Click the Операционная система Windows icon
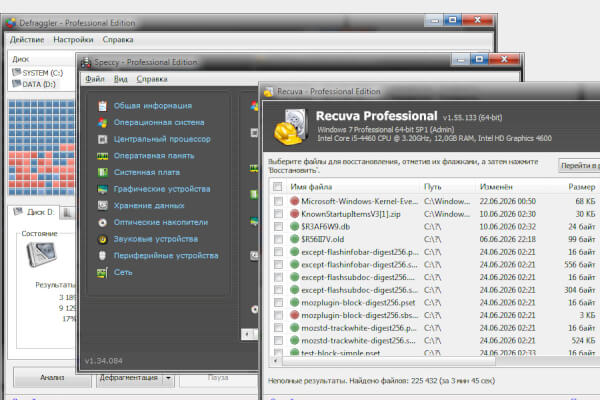This screenshot has width=600, height=400. pos(102,122)
